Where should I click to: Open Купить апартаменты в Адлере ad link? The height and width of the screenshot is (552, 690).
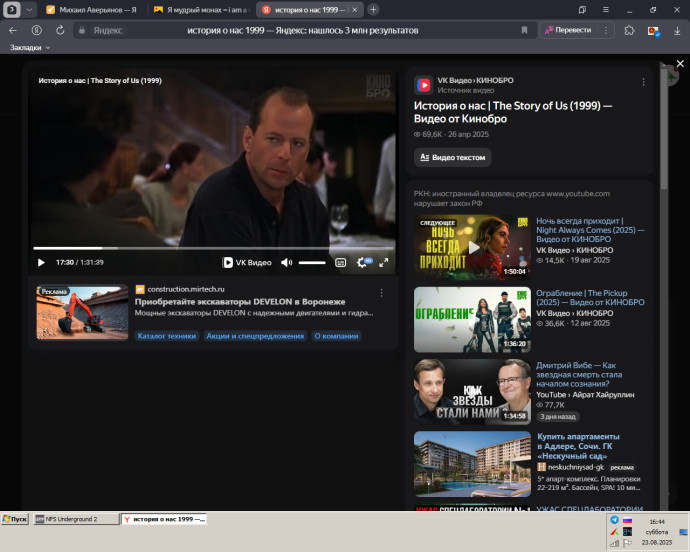(578, 446)
